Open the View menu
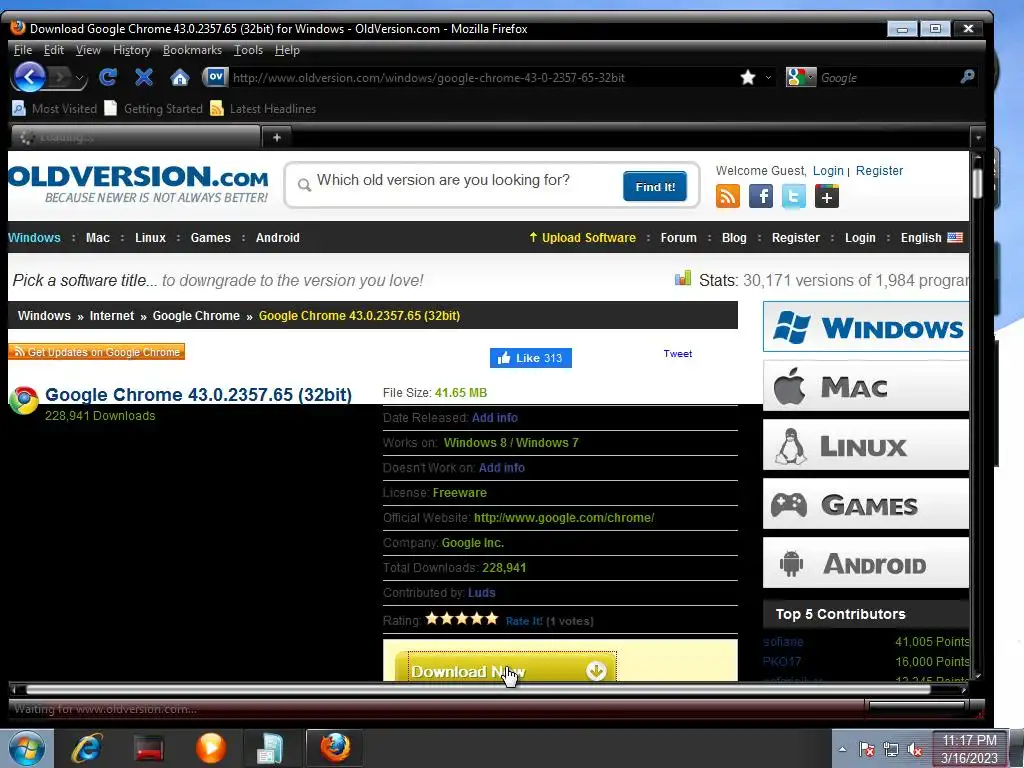This screenshot has height=768, width=1024. [88, 50]
